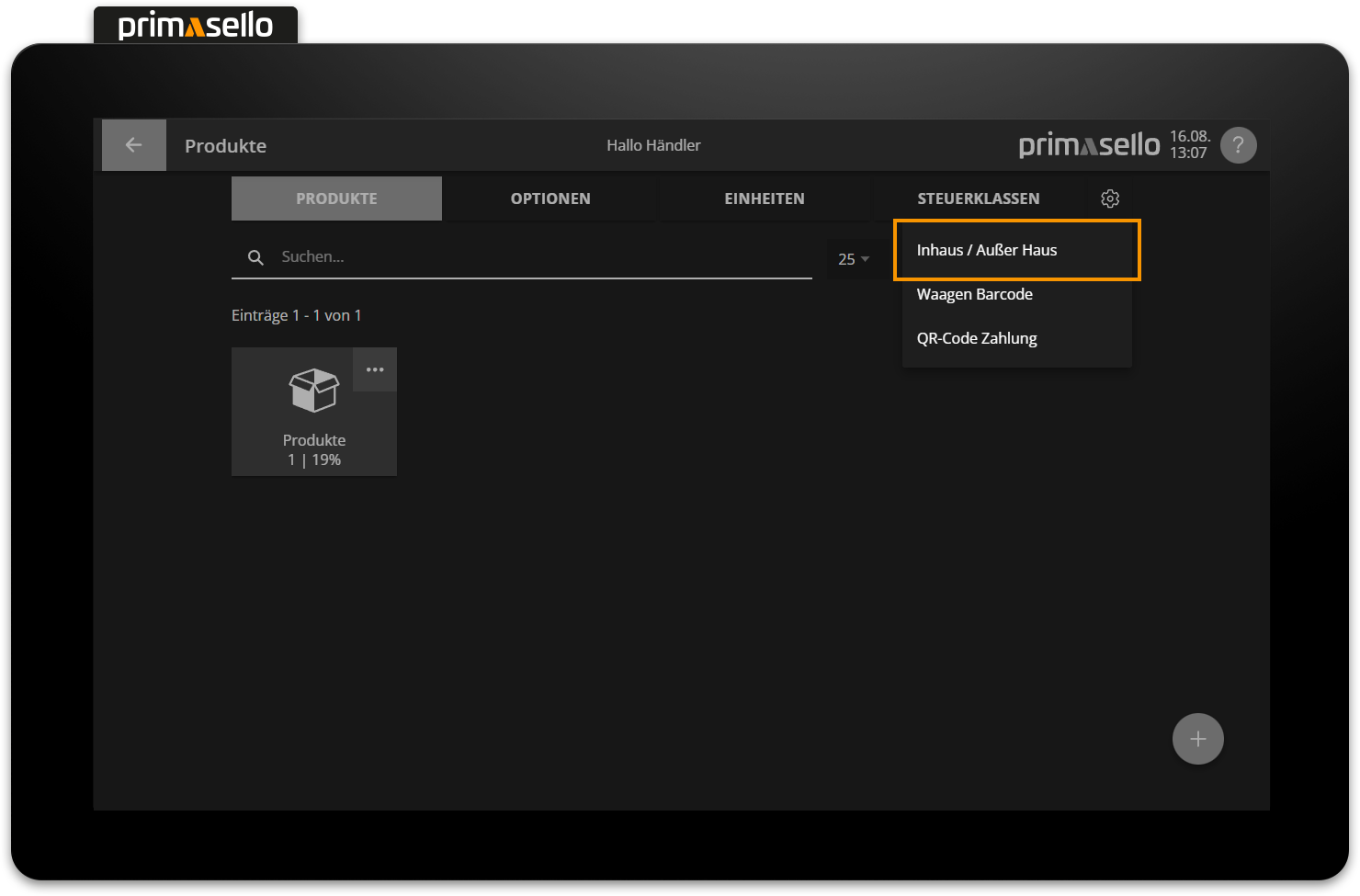Image resolution: width=1360 pixels, height=896 pixels.
Task: Click the primasello logo in the header bar
Action: [1089, 145]
